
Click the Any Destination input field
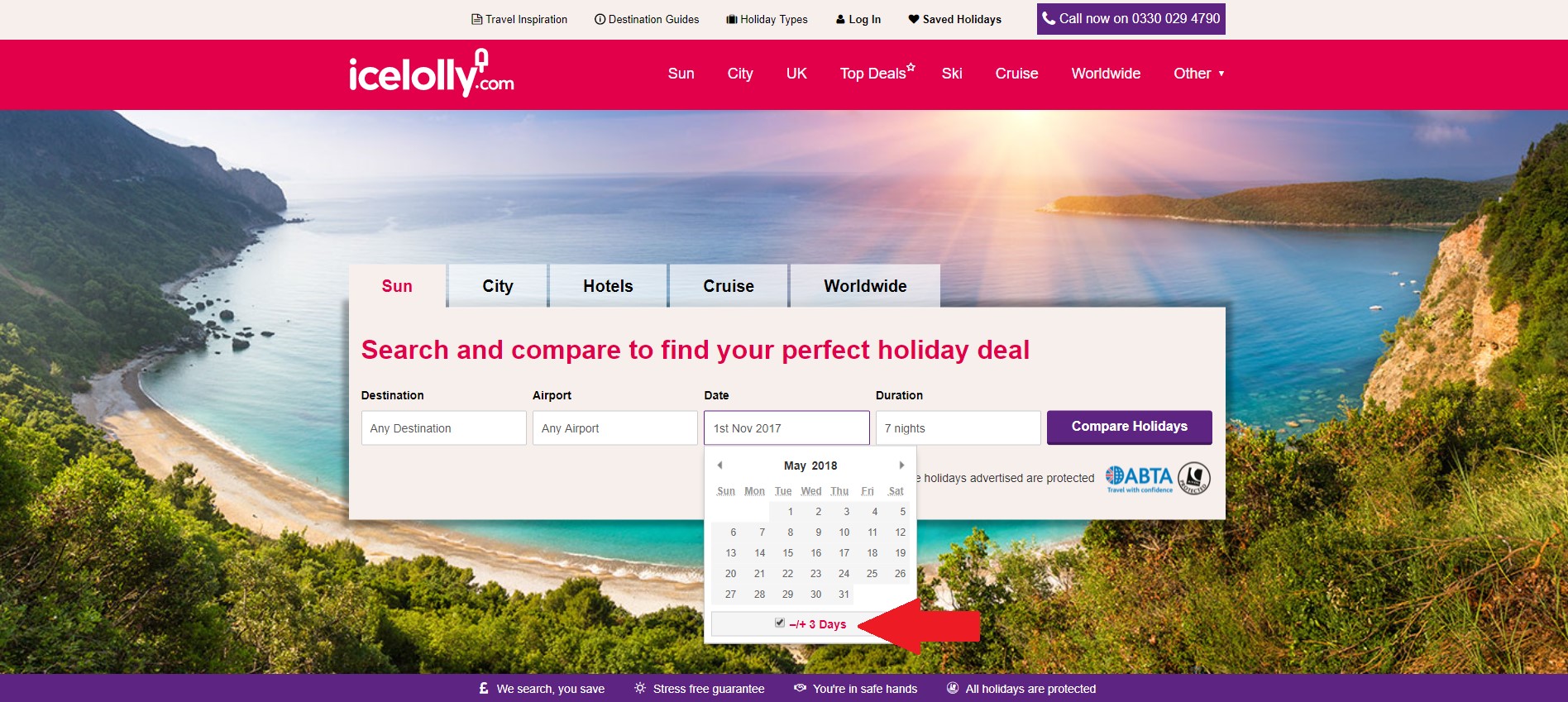pos(443,428)
